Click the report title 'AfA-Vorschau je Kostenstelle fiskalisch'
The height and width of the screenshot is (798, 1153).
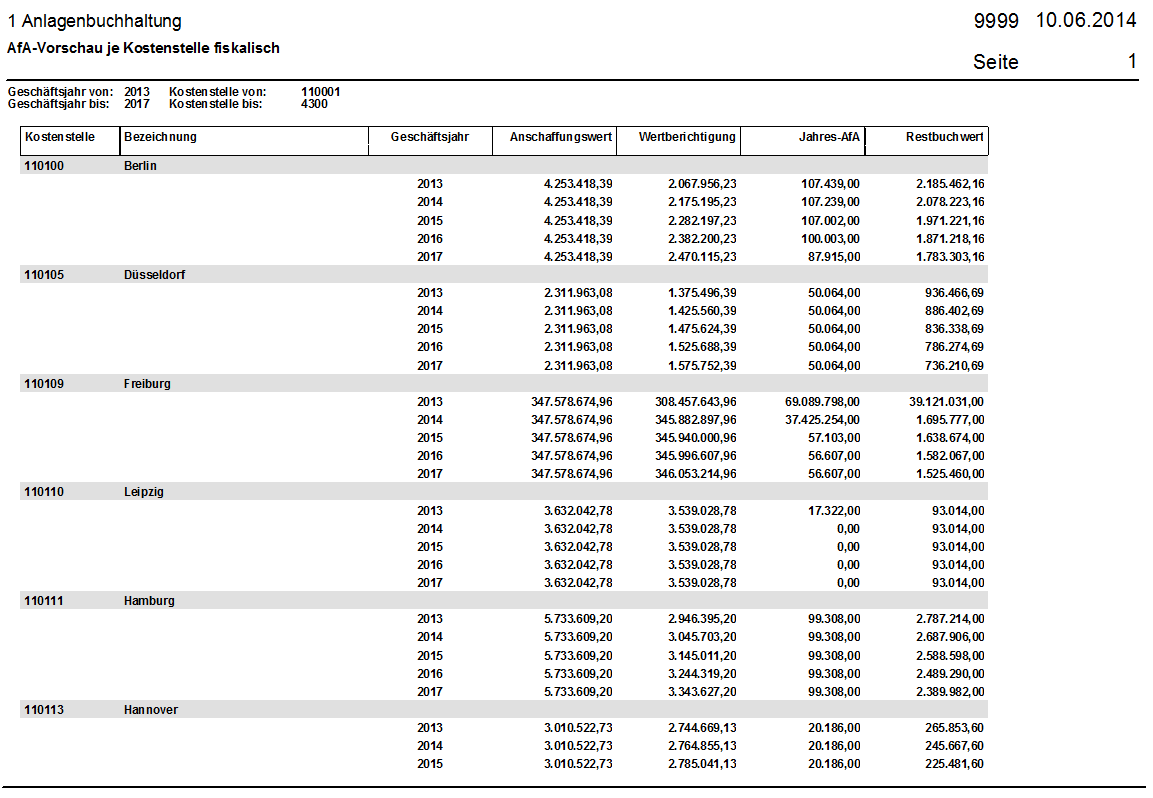click(143, 48)
